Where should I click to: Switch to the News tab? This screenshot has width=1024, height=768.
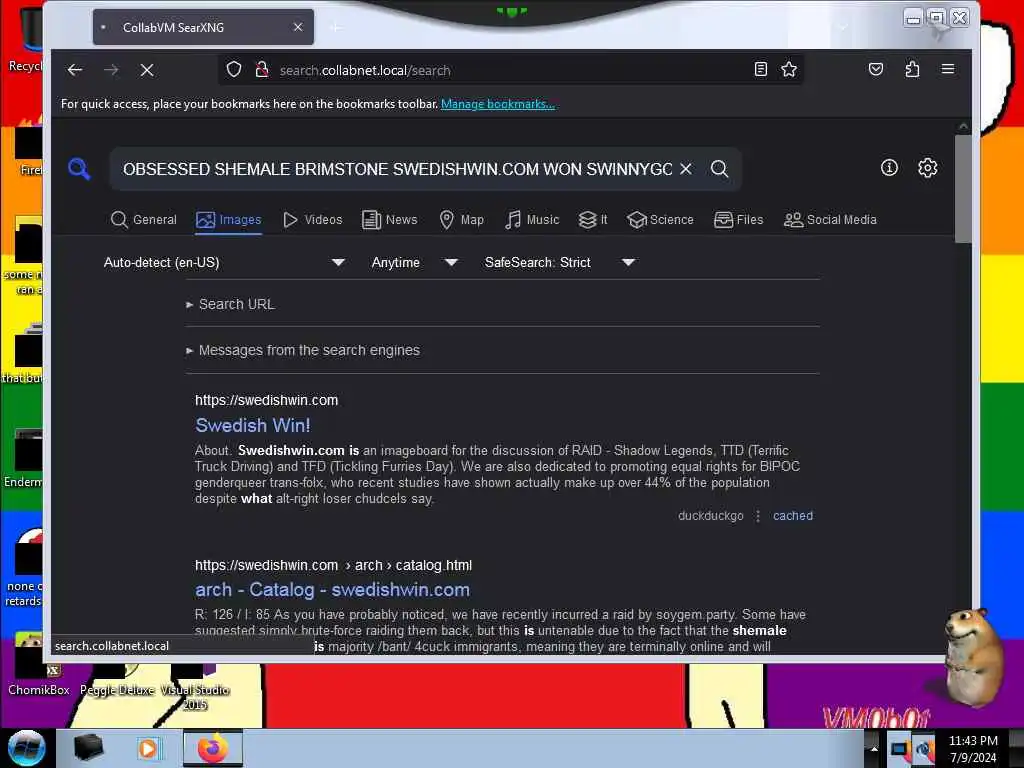click(390, 219)
